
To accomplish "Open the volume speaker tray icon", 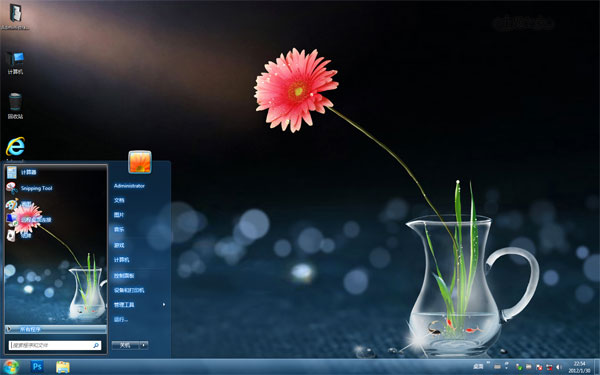I will pos(559,367).
